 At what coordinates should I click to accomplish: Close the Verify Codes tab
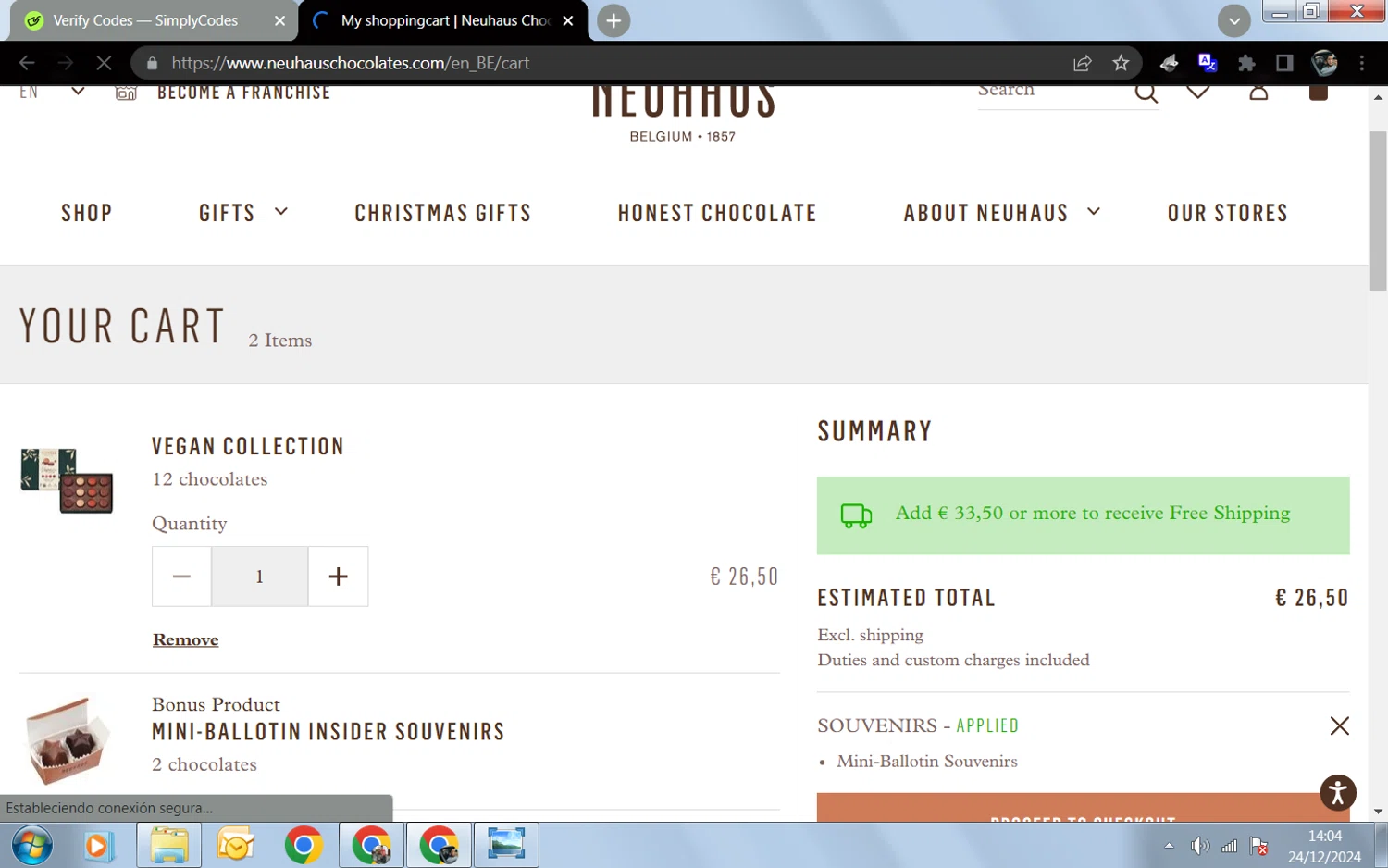pos(279,20)
